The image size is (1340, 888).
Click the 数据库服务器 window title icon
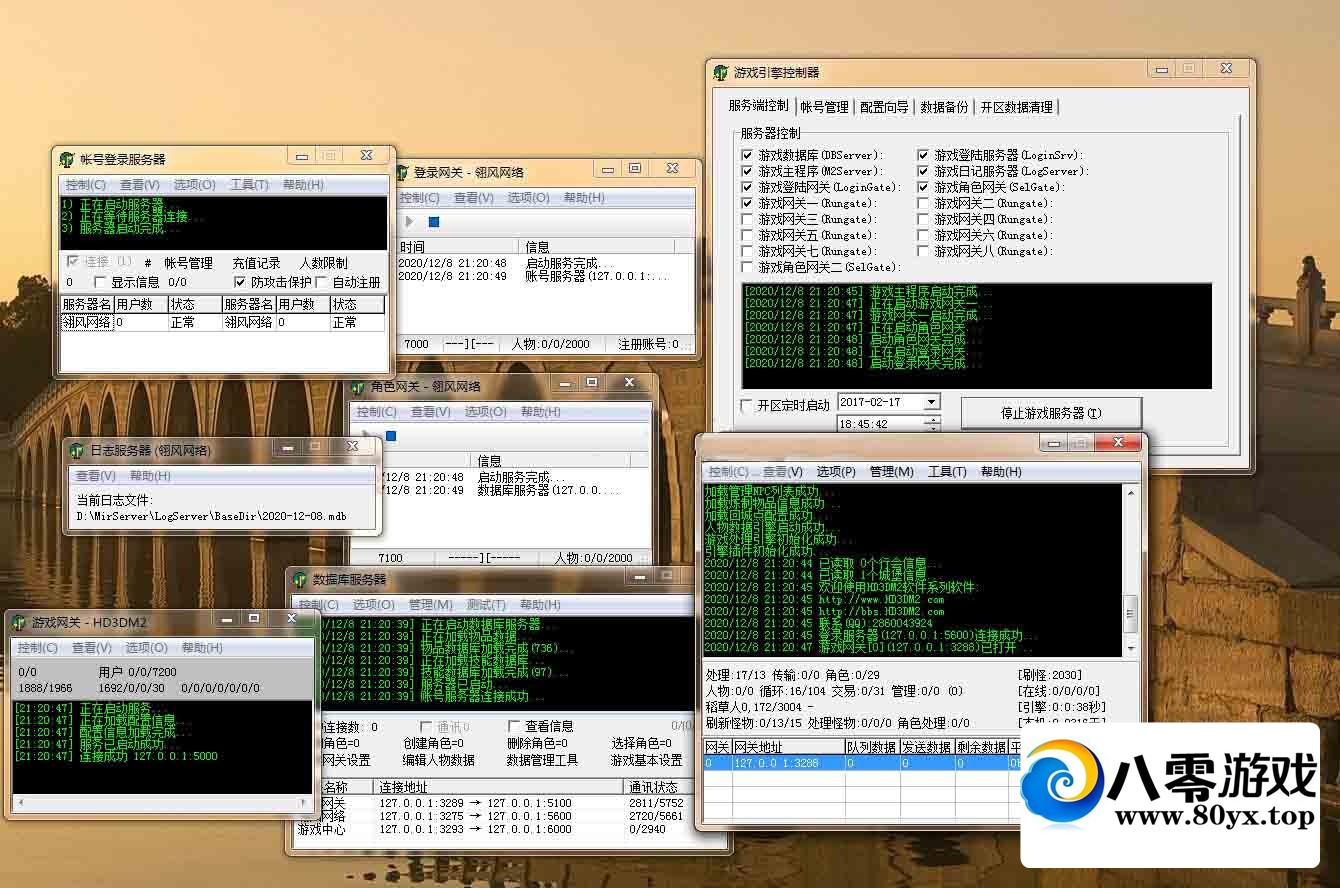coord(300,580)
